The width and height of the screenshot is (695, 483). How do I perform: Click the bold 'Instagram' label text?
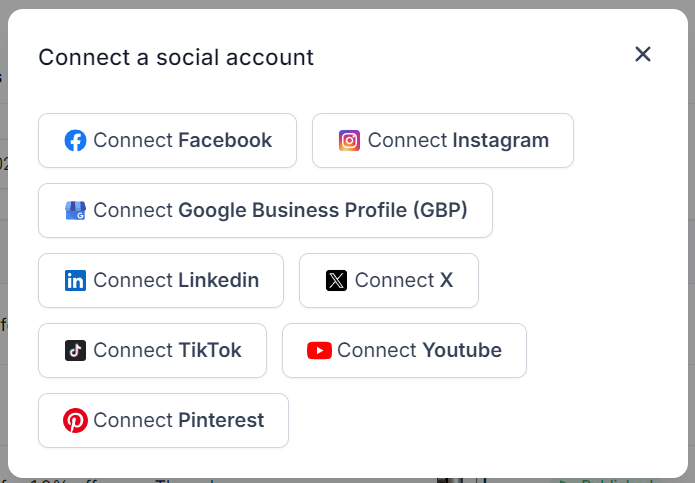point(500,140)
